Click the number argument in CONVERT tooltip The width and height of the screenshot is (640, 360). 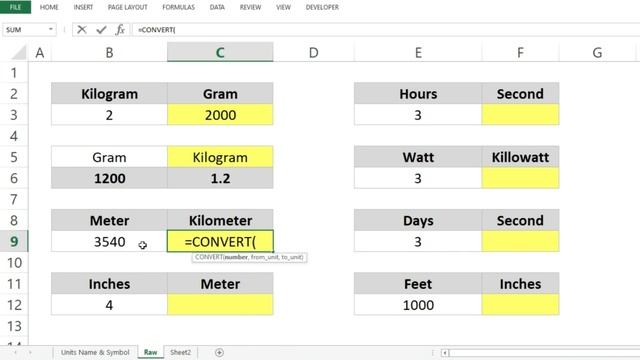(236, 257)
